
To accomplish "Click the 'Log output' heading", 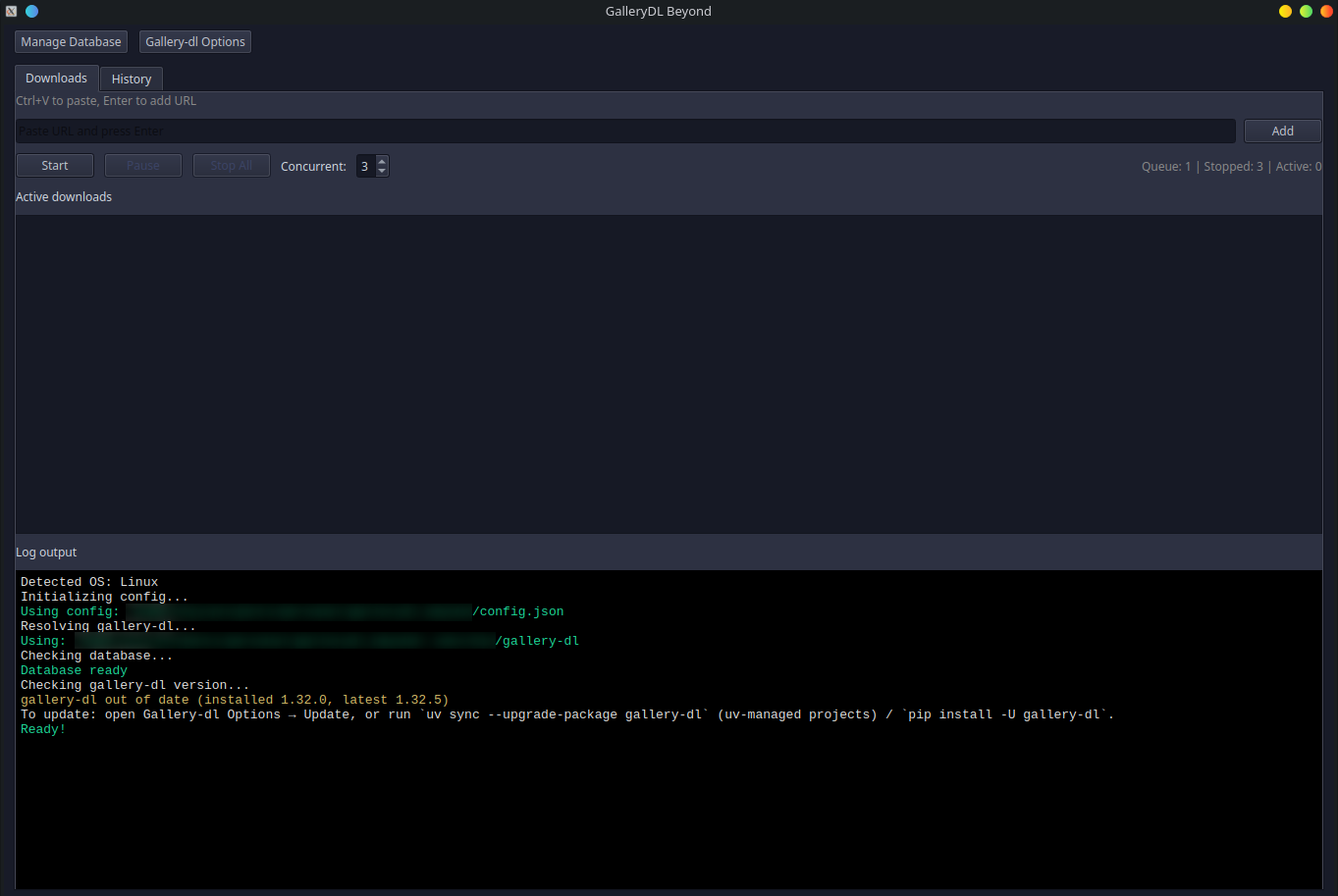I will click(x=46, y=553).
